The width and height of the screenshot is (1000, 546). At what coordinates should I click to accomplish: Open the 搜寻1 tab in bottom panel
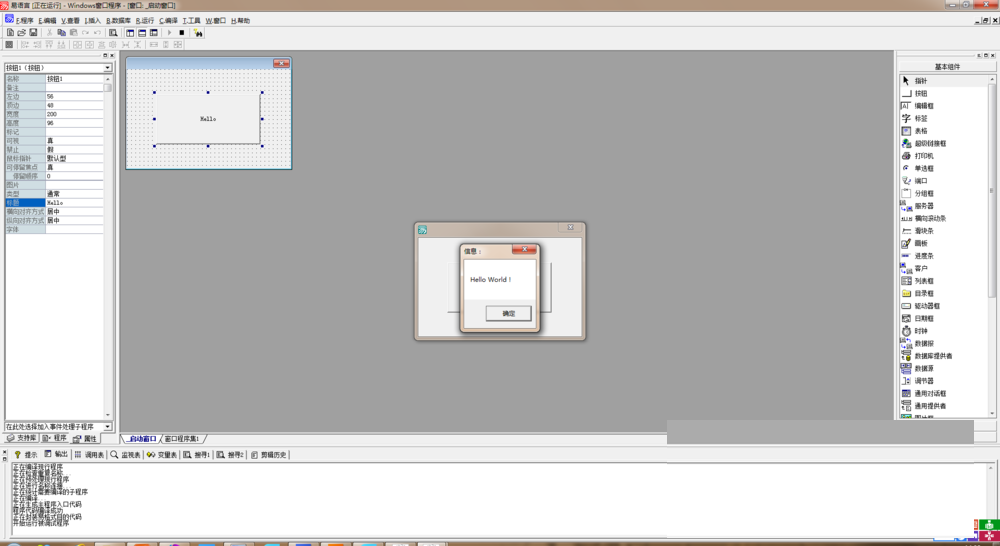pos(196,455)
